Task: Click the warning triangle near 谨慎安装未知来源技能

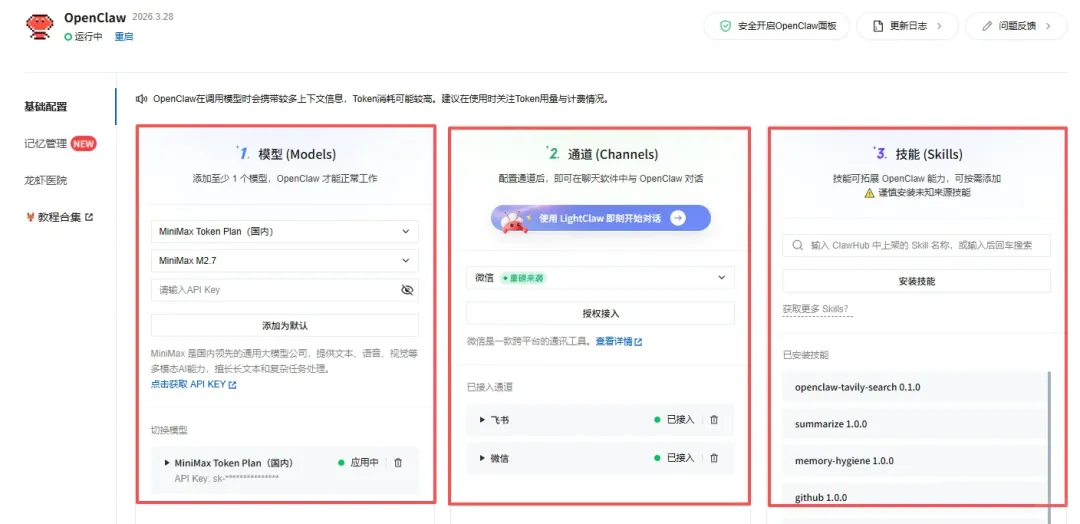Action: coord(869,193)
